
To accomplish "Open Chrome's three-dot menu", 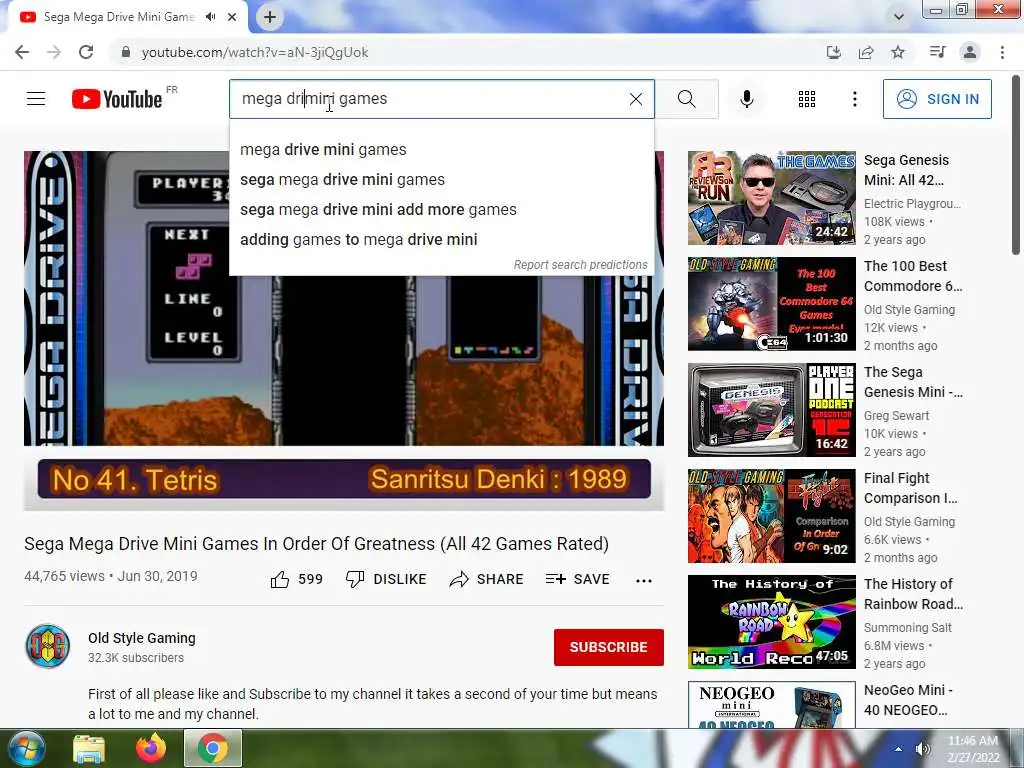I will click(x=1002, y=52).
